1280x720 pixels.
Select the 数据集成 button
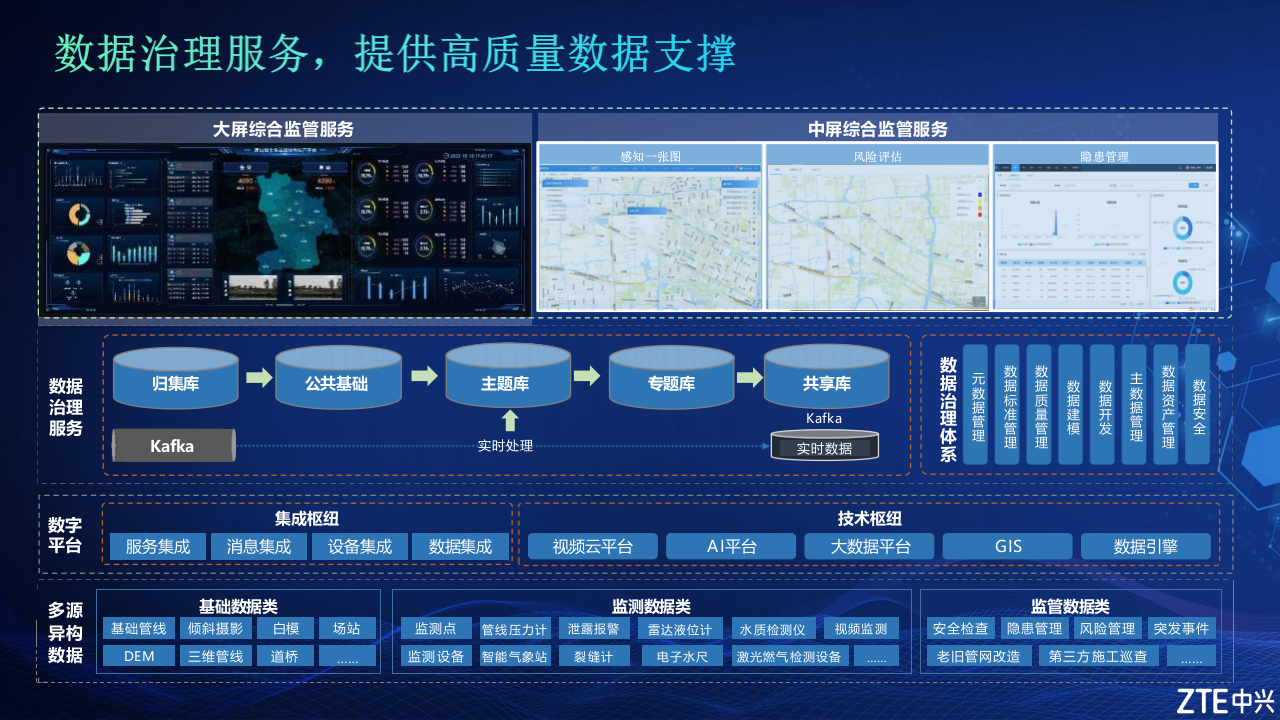(461, 546)
